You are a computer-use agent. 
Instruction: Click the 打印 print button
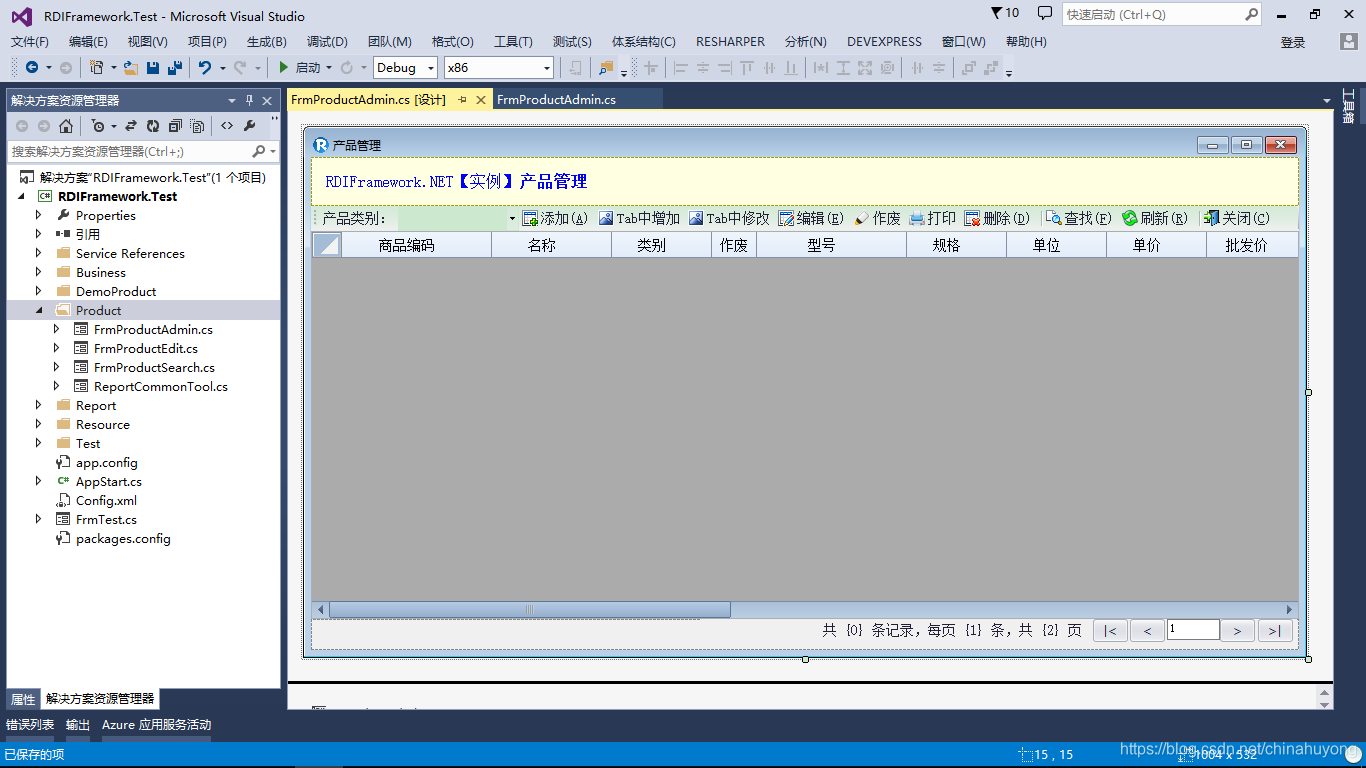coord(932,218)
